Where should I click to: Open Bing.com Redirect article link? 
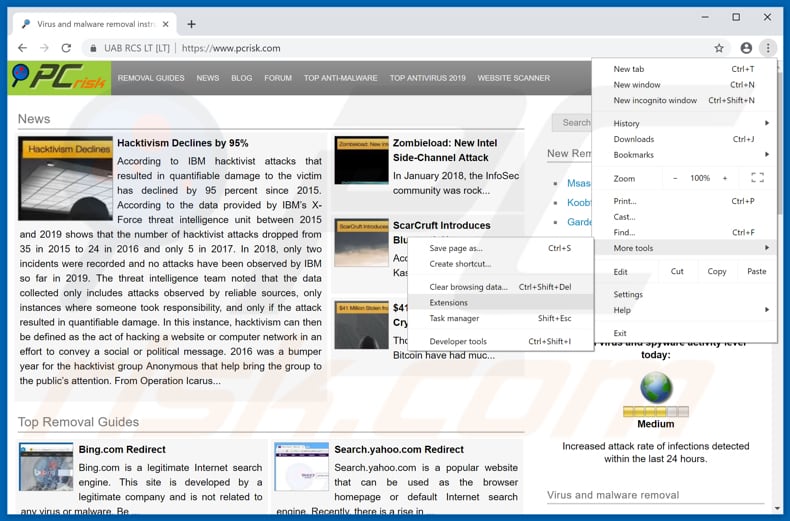[x=122, y=450]
